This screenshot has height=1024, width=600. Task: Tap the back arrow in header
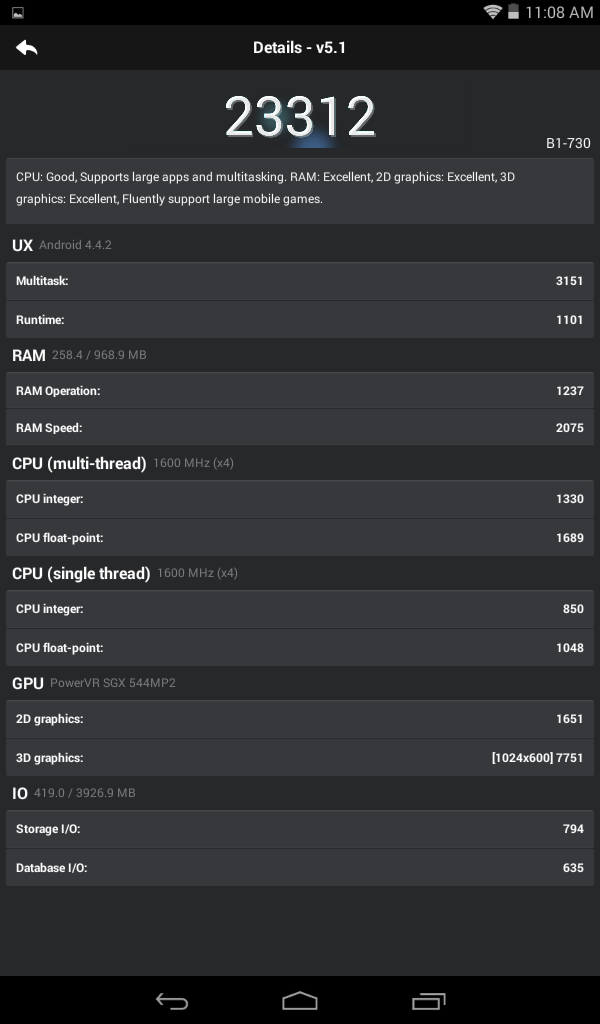27,48
